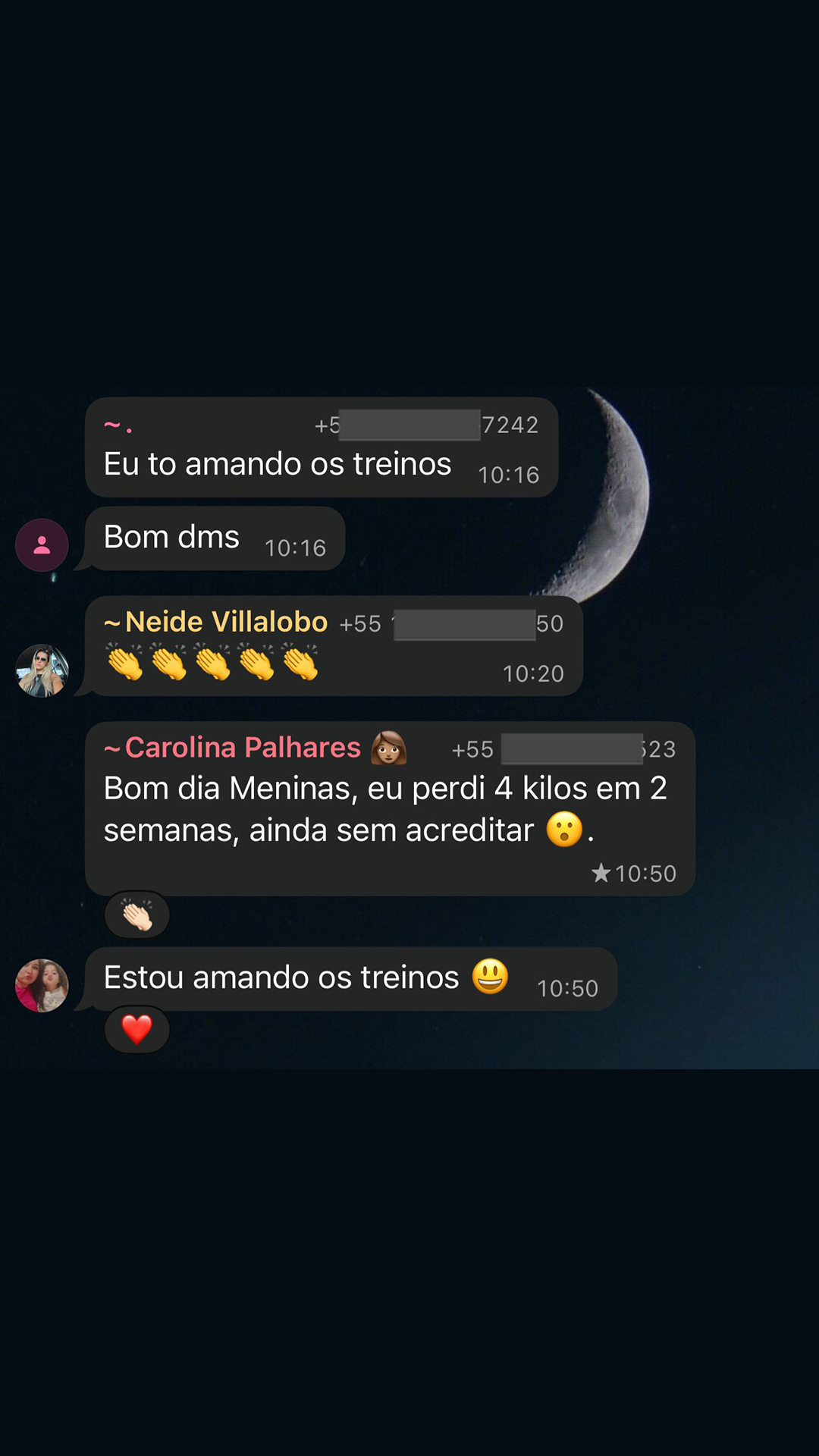The image size is (819, 1456).
Task: Select the Bom dms message bubble
Action: tap(215, 538)
